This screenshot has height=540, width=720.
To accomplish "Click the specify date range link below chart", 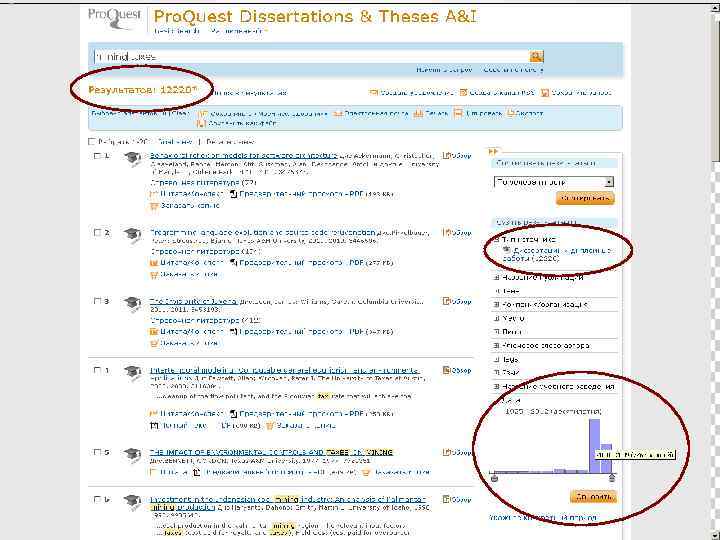I will 543,518.
